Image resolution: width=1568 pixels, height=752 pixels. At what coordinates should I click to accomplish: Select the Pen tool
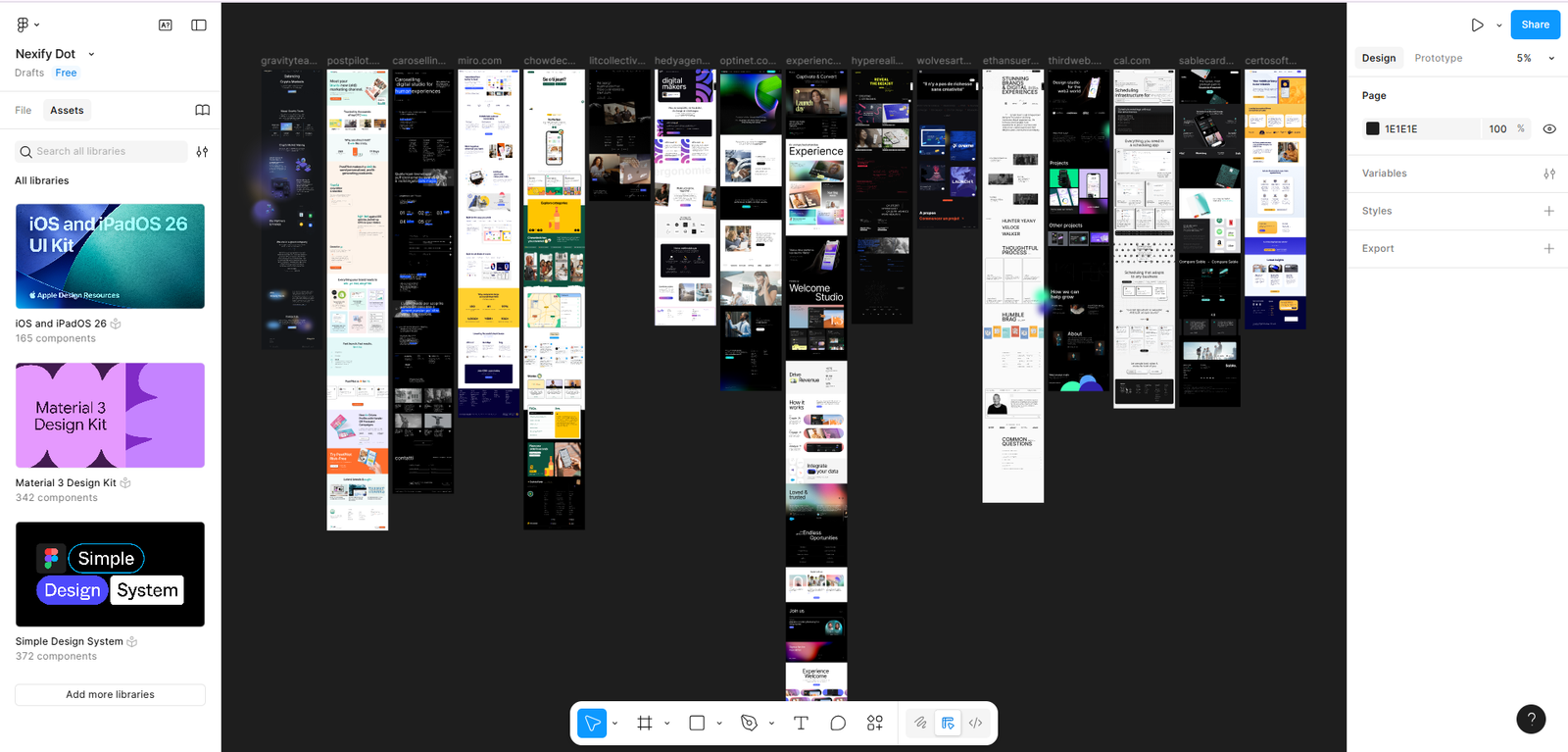pos(750,724)
